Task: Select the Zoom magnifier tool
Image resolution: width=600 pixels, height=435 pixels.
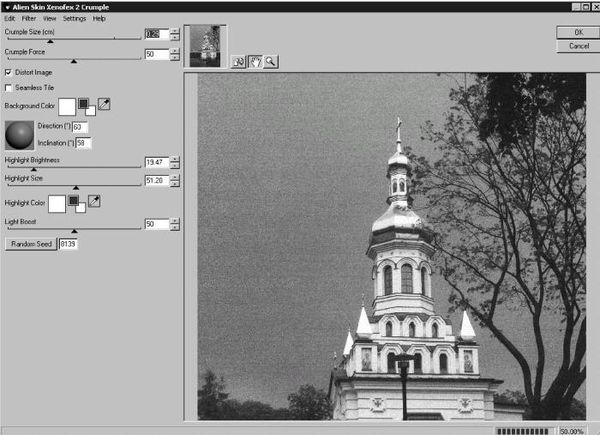Action: coord(270,61)
